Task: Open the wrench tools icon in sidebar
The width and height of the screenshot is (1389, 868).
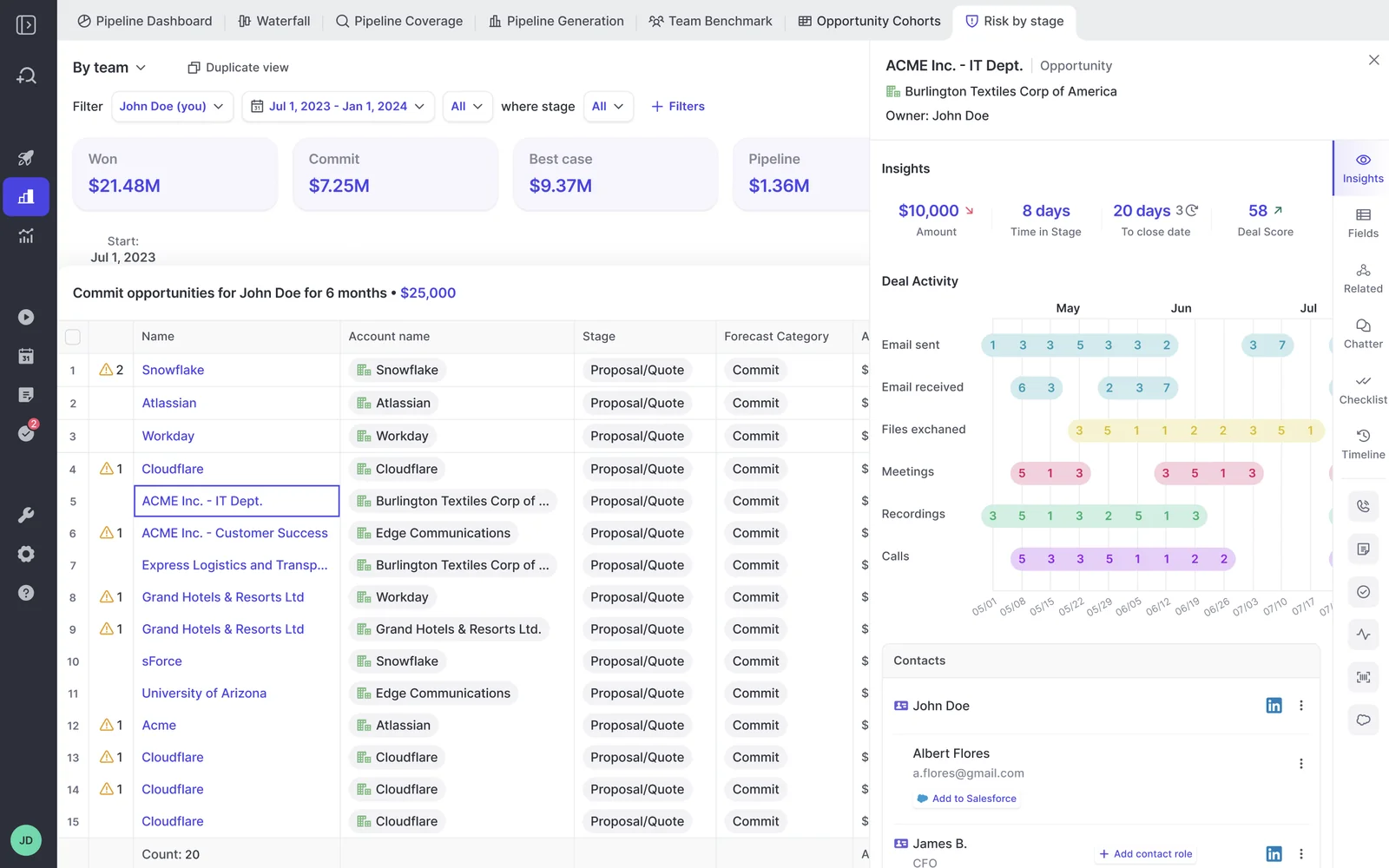Action: click(x=26, y=516)
